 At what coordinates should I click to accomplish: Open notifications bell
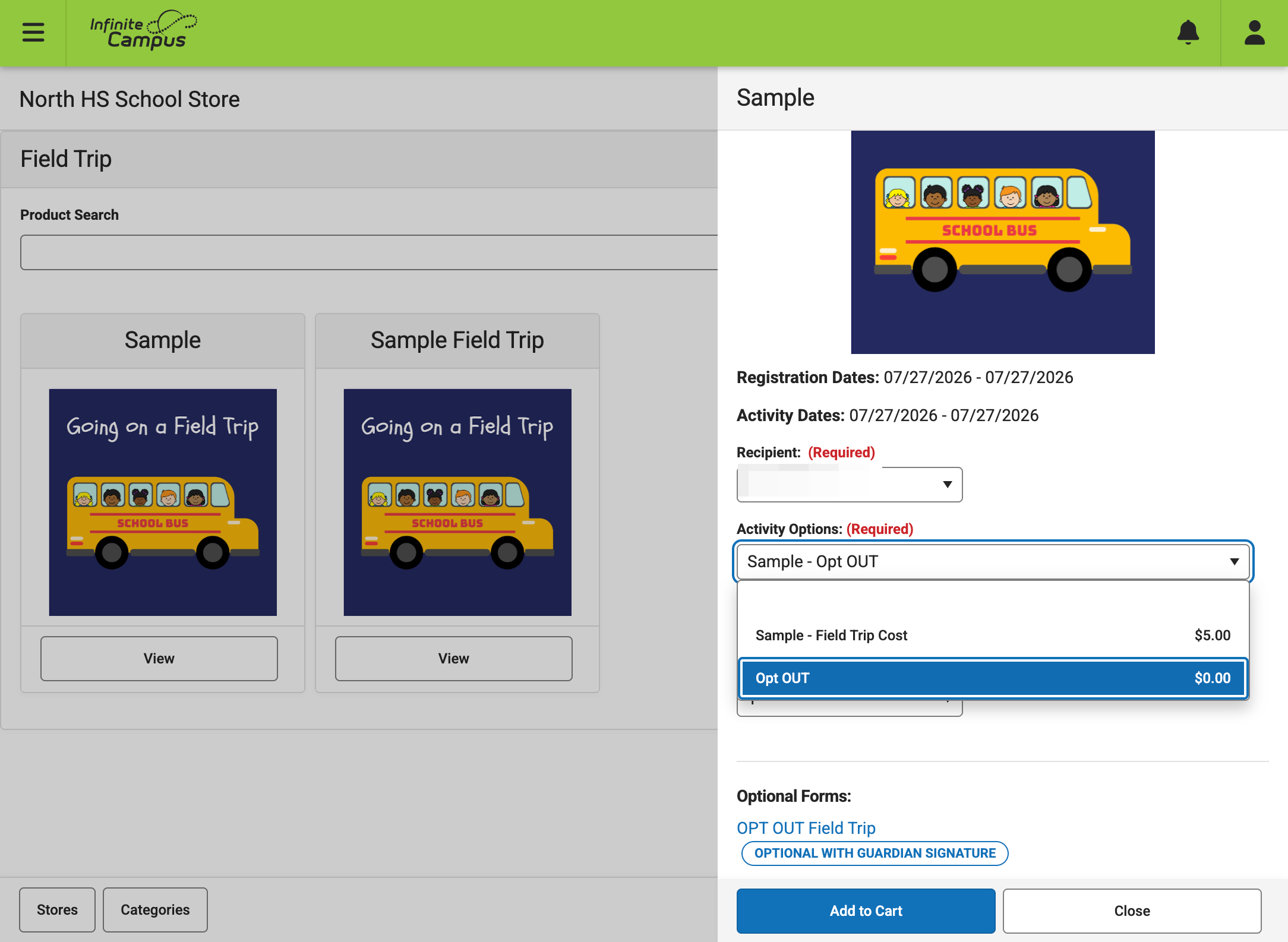[1188, 33]
